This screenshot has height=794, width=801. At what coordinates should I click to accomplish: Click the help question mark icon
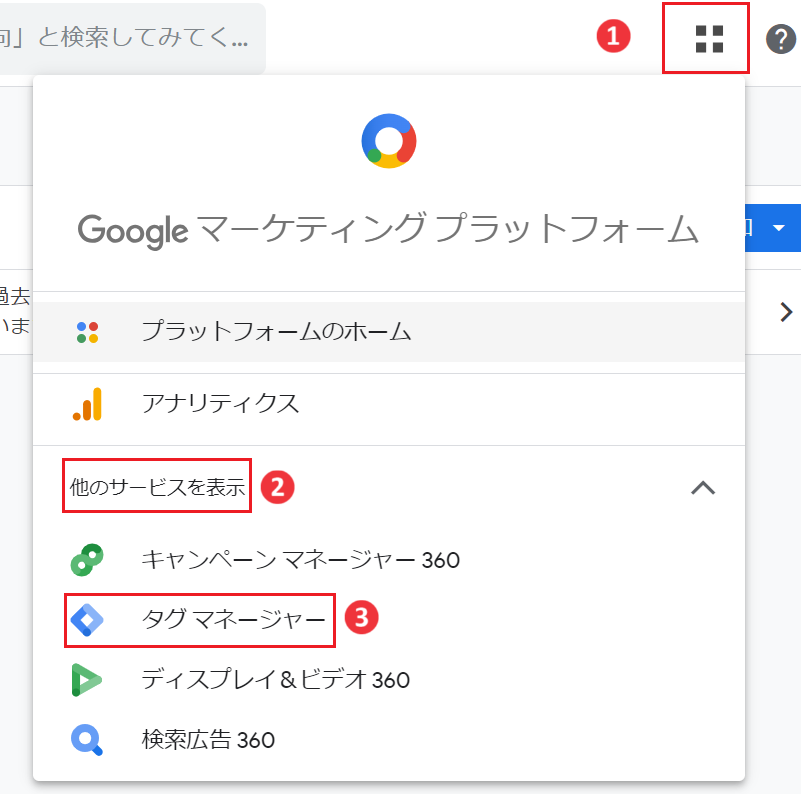(781, 39)
